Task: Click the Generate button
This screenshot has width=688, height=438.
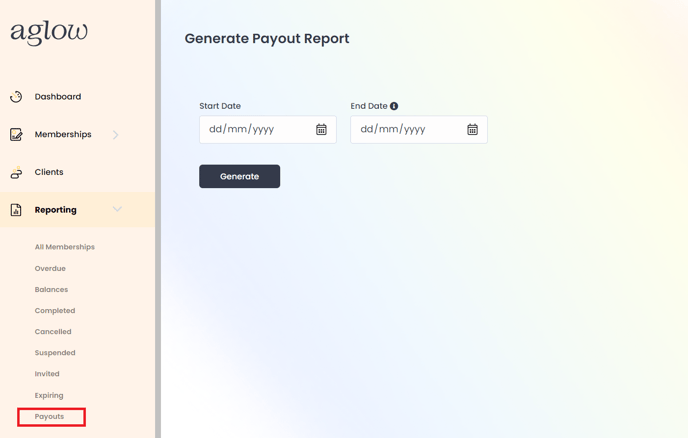Action: [x=240, y=176]
